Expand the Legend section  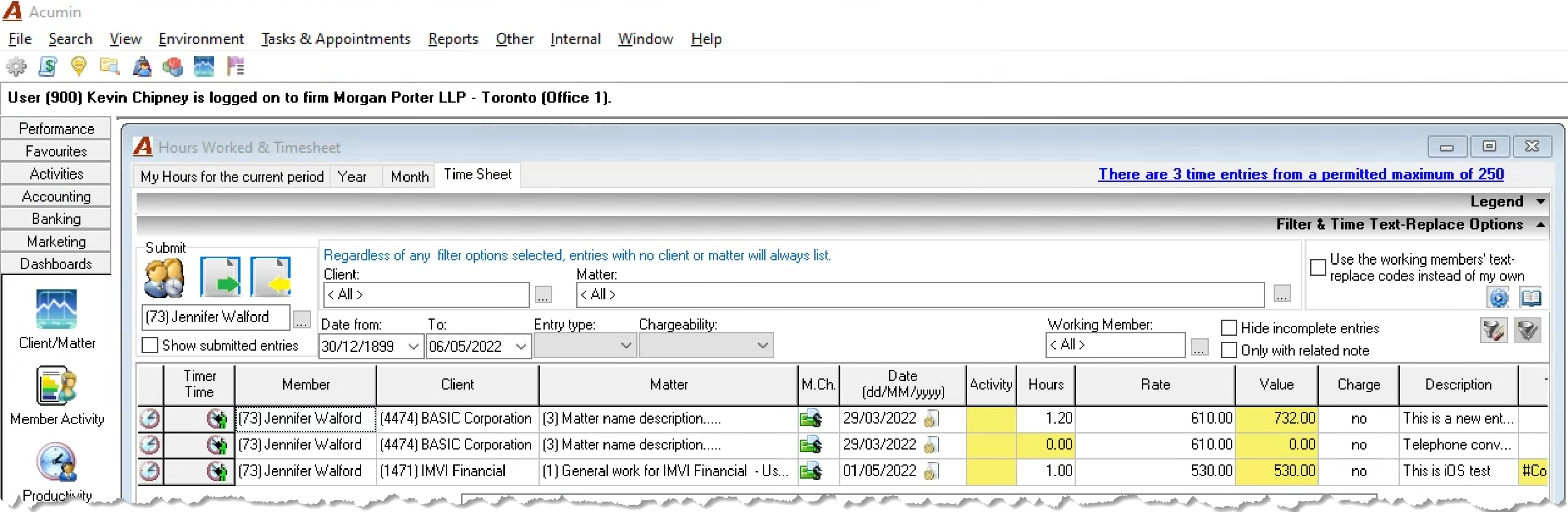(x=1541, y=202)
